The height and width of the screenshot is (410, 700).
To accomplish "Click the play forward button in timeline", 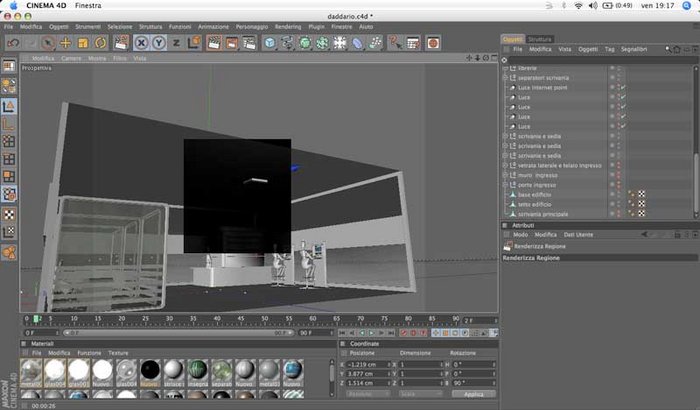I will pos(371,333).
